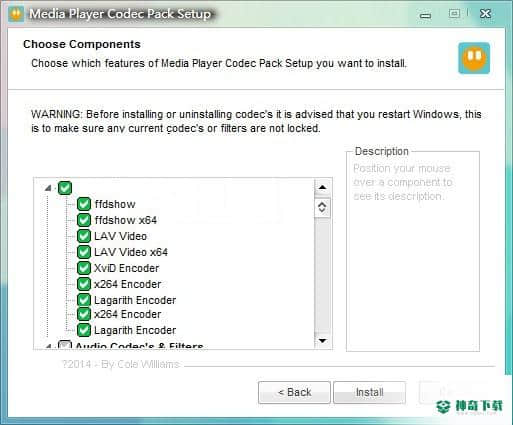The image size is (513, 425).
Task: Click the Media Player Codec Pack title bar icon
Action: tap(16, 14)
